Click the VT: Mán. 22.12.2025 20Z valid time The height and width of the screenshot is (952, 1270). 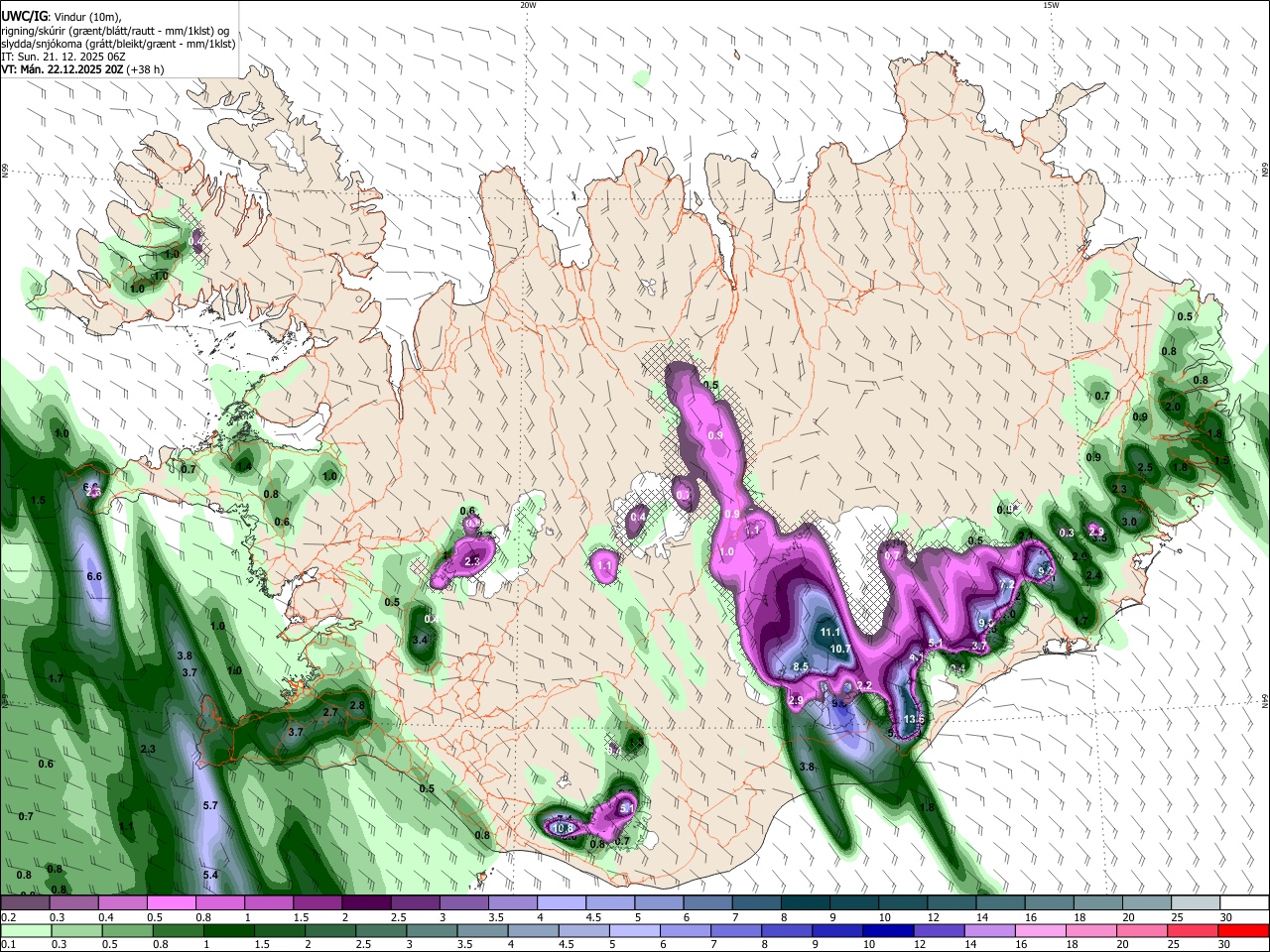point(63,69)
